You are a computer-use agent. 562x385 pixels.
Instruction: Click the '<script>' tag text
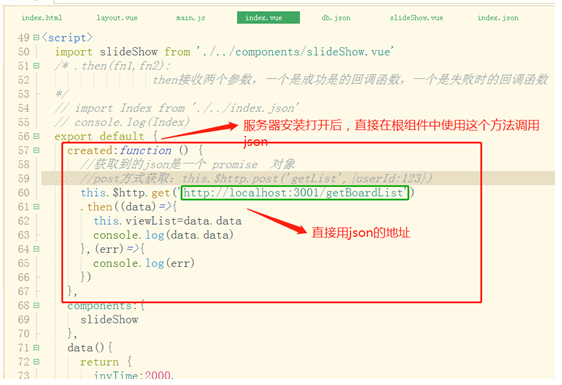click(67, 37)
